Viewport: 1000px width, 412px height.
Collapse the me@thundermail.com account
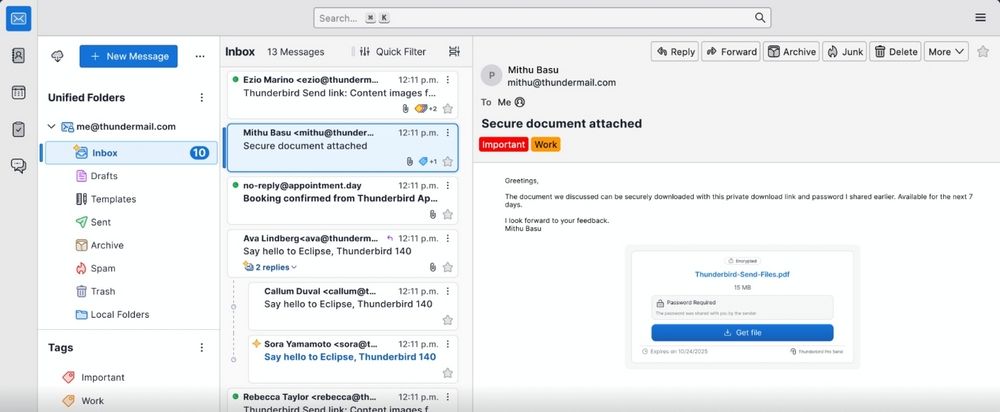click(52, 127)
